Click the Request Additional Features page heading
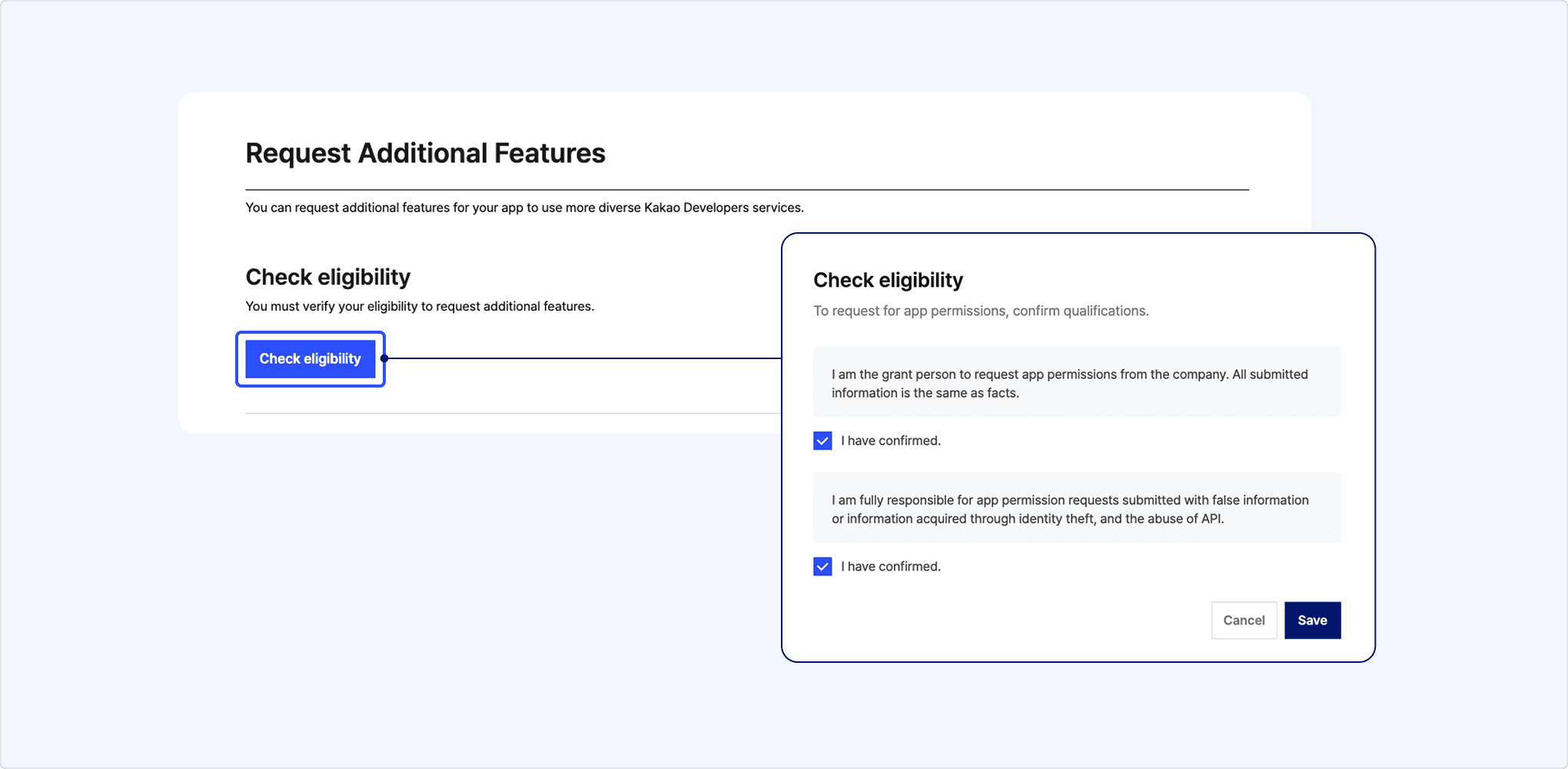The image size is (1568, 769). point(425,153)
